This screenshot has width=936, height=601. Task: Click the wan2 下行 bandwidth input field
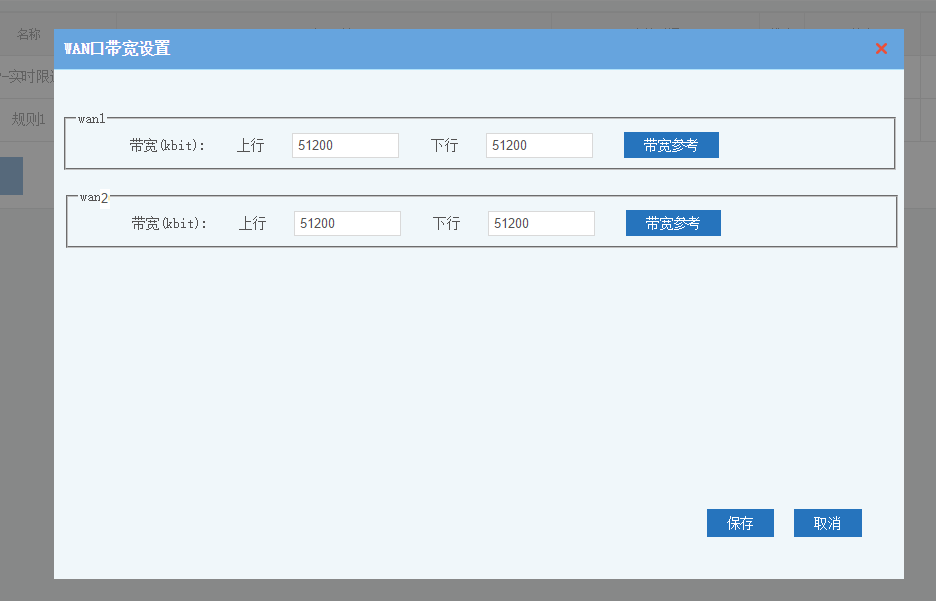tap(541, 224)
